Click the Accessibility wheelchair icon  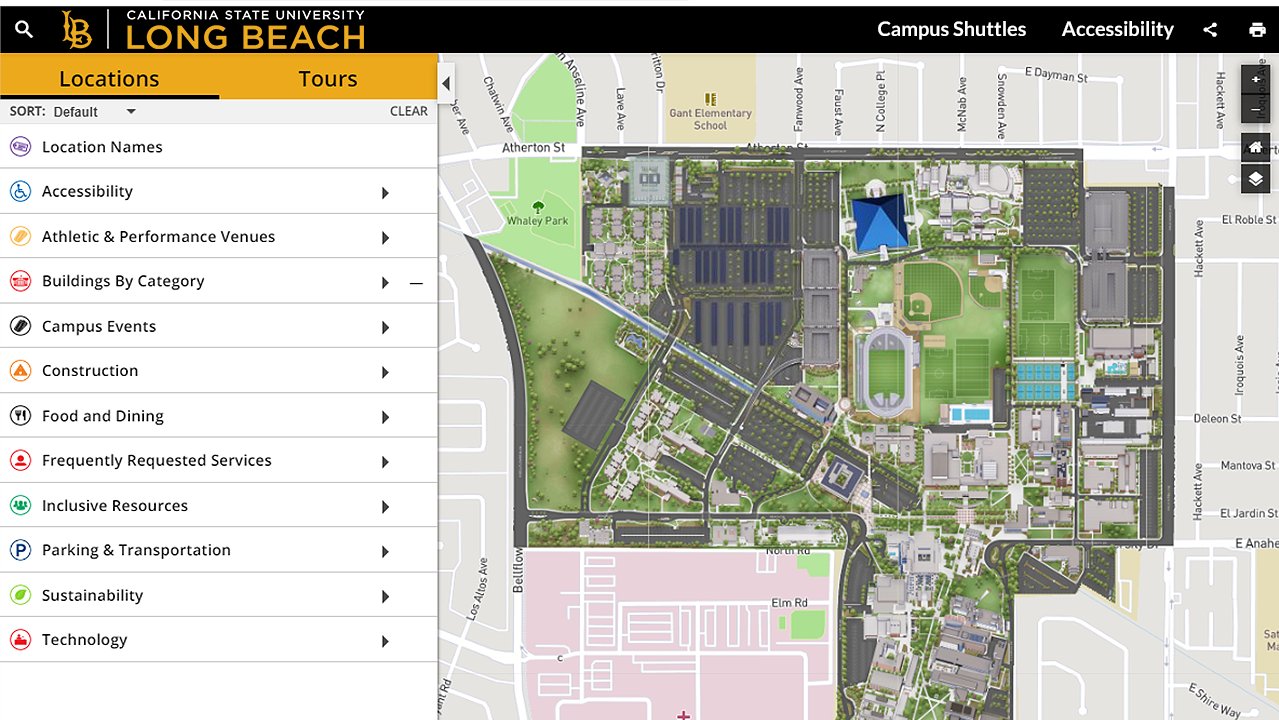pos(20,192)
